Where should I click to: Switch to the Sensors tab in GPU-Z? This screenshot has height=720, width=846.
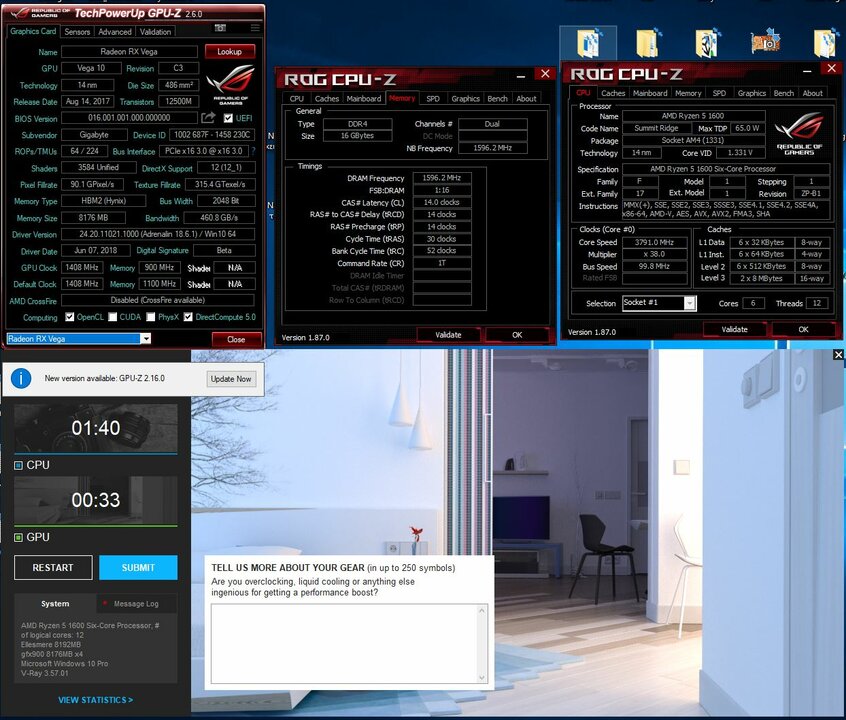click(77, 32)
